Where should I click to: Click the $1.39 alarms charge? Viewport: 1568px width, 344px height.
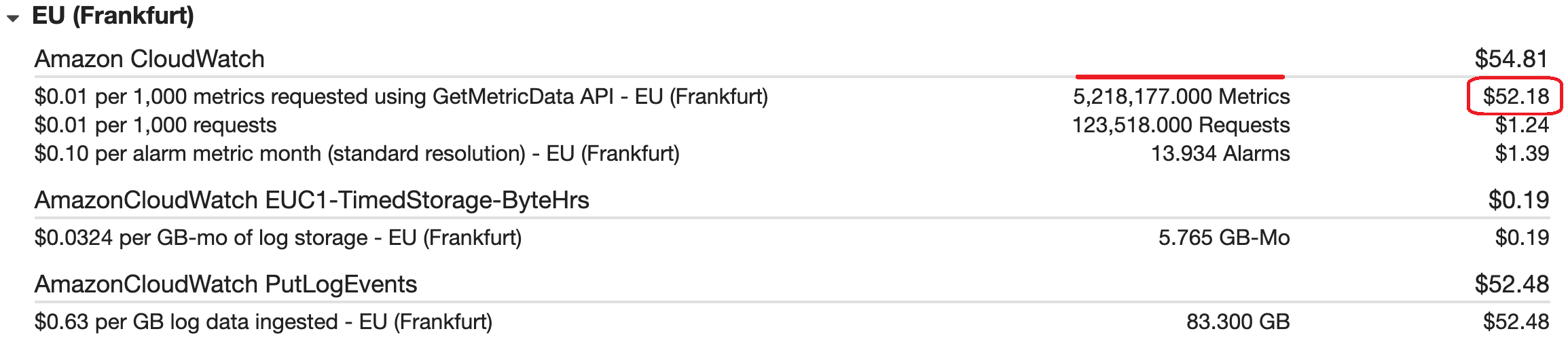(x=1522, y=154)
